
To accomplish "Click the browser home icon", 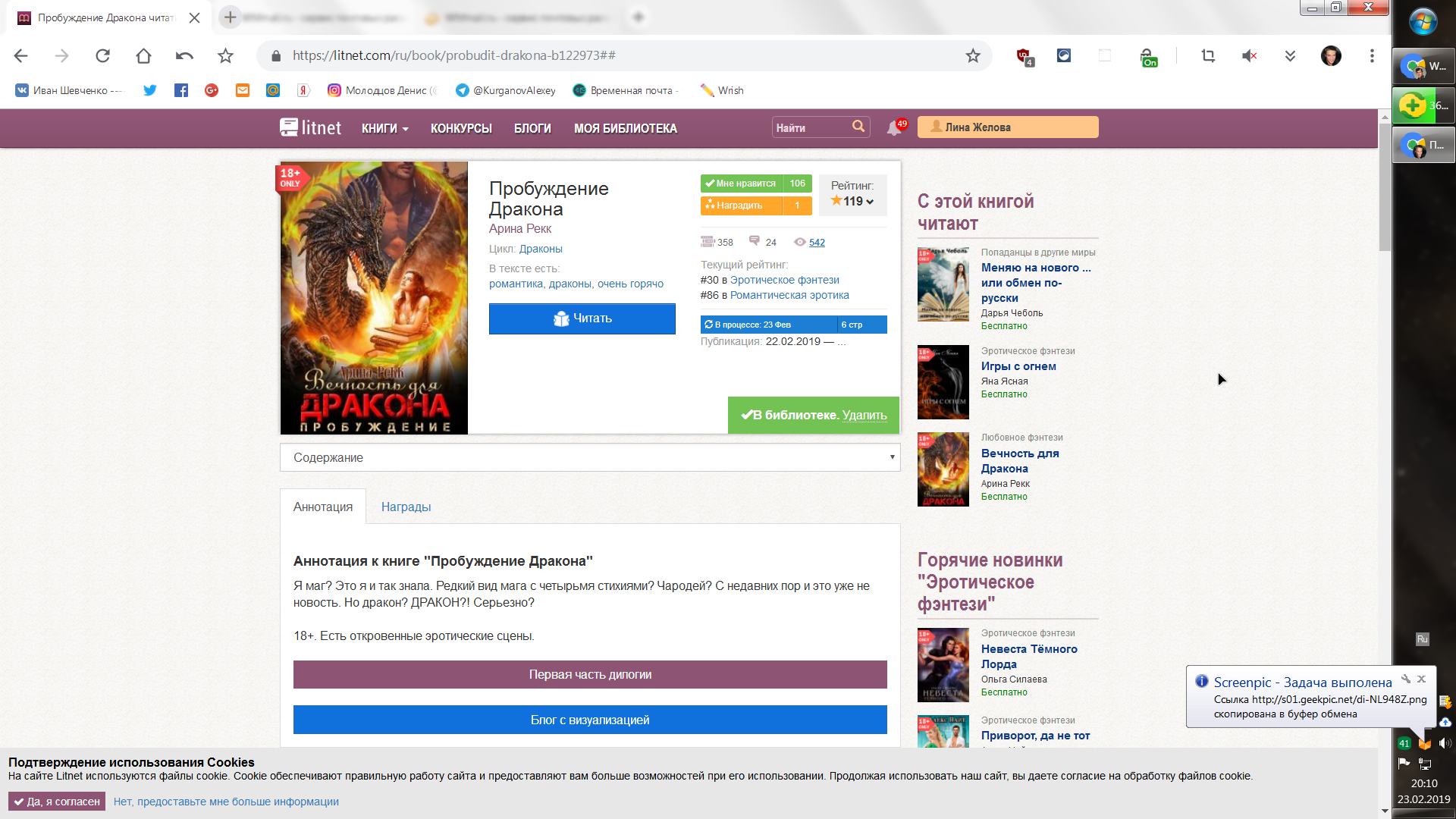I will (143, 55).
